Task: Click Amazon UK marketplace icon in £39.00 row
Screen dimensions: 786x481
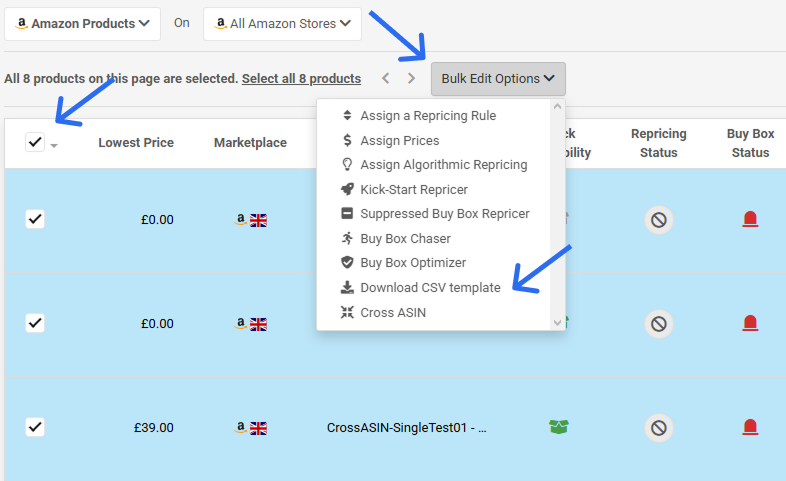Action: coord(251,428)
